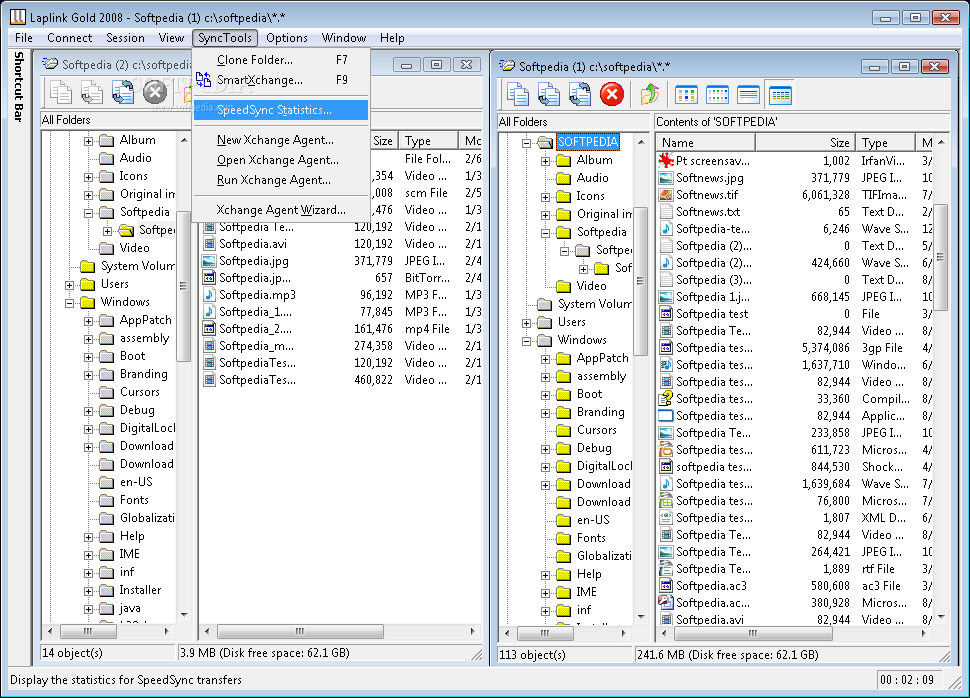970x698 pixels.
Task: Select Softpedia.ac... file in Softpedia (1) list
Action: point(794,603)
